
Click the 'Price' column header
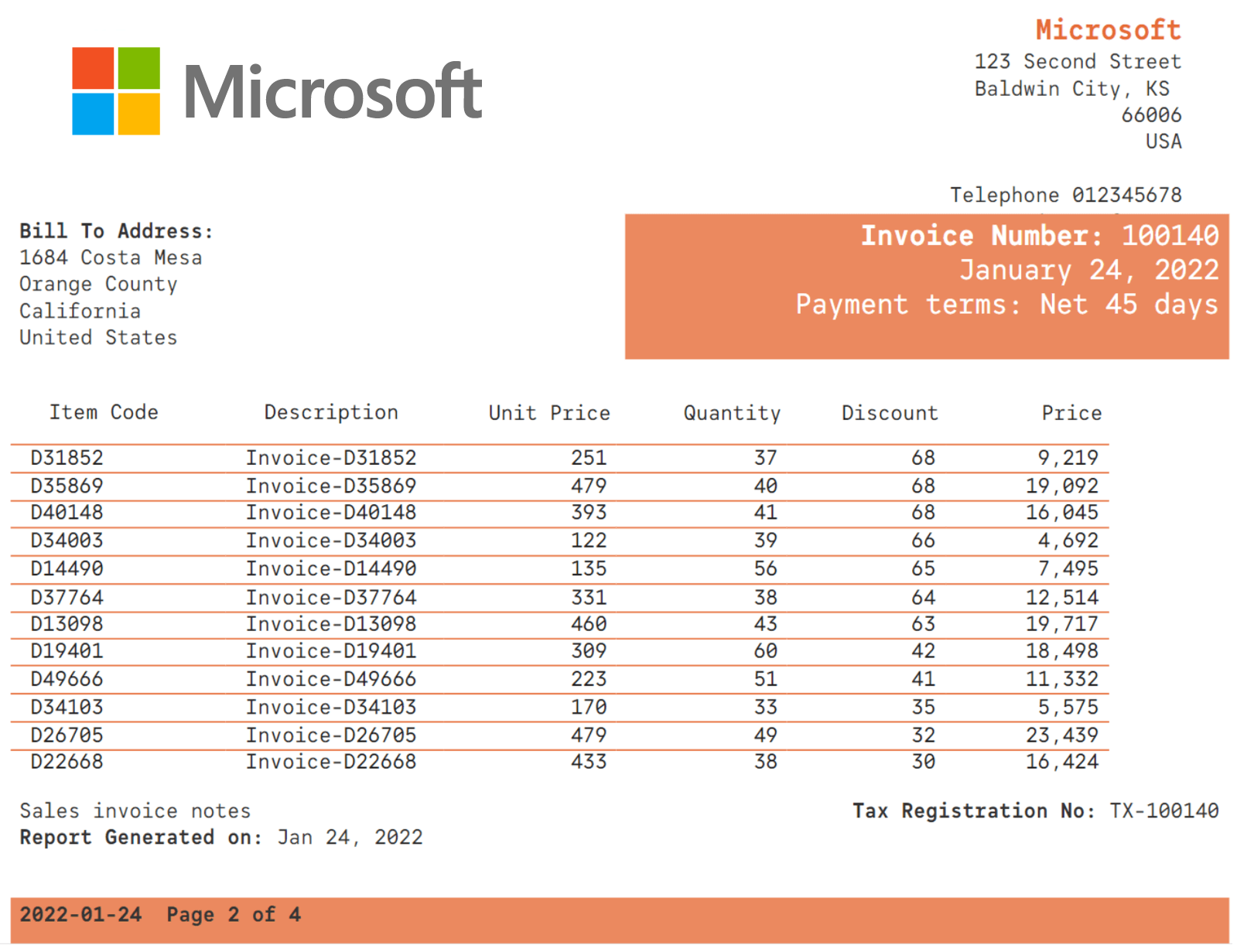[1071, 413]
